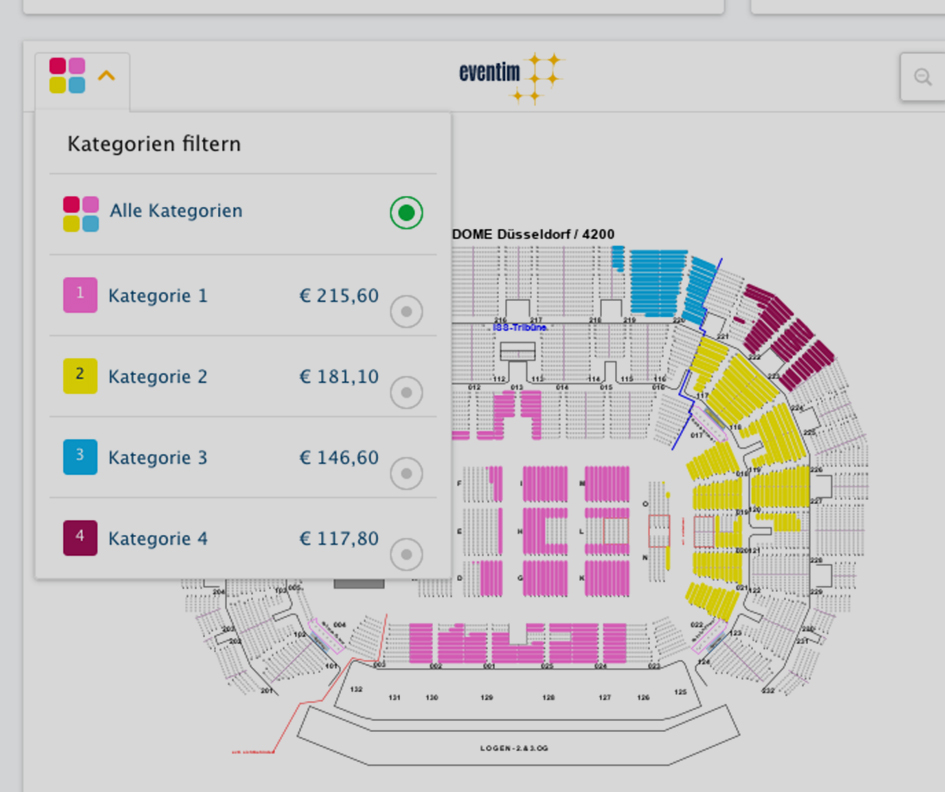Screen dimensions: 945x792
Task: Select the Kategorie 1 radio button
Action: [x=406, y=312]
